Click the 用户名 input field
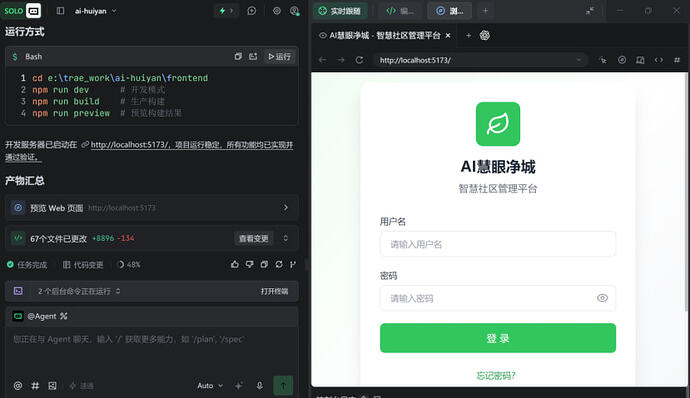 click(498, 244)
